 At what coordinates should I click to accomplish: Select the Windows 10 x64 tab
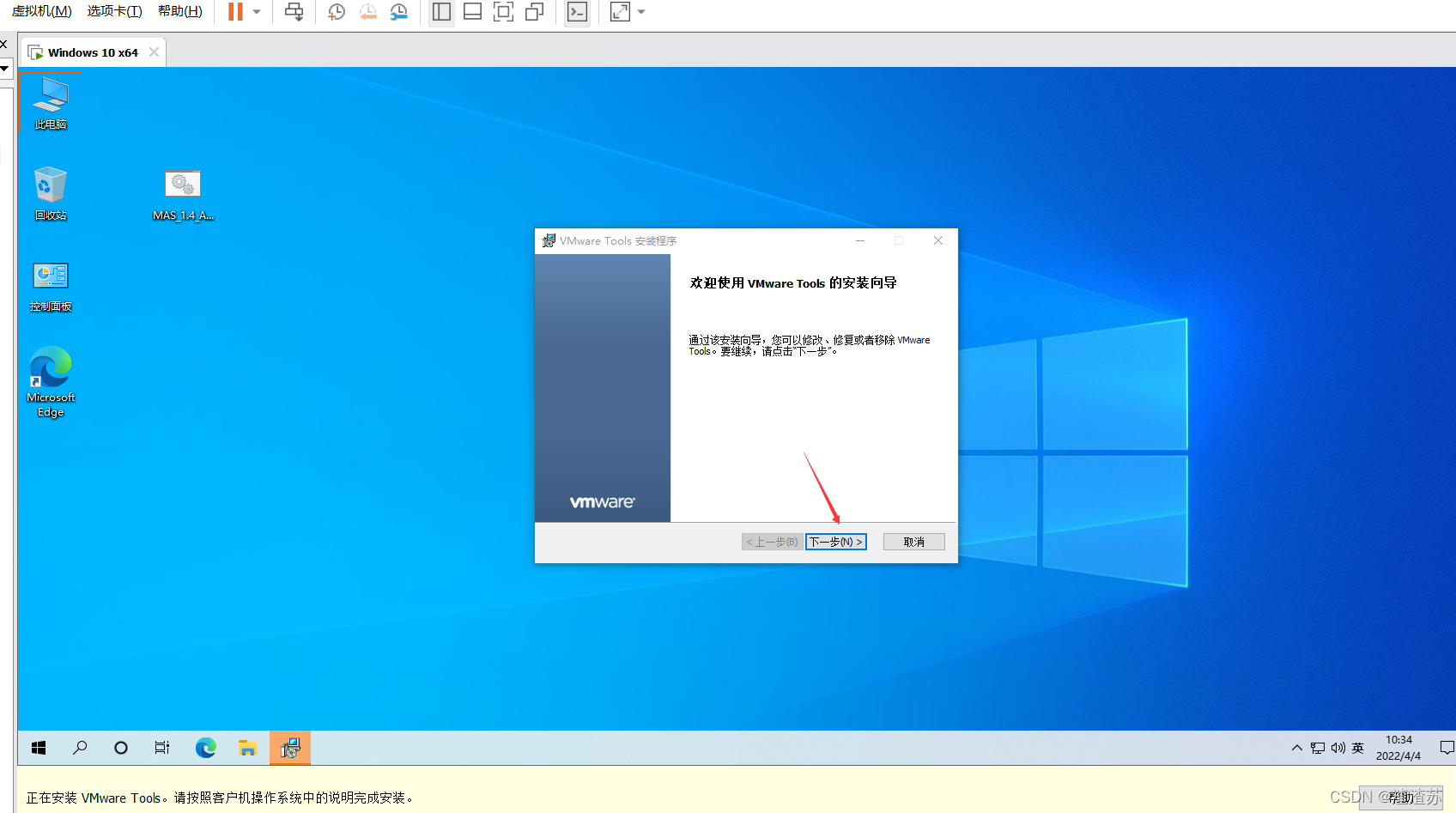click(93, 52)
